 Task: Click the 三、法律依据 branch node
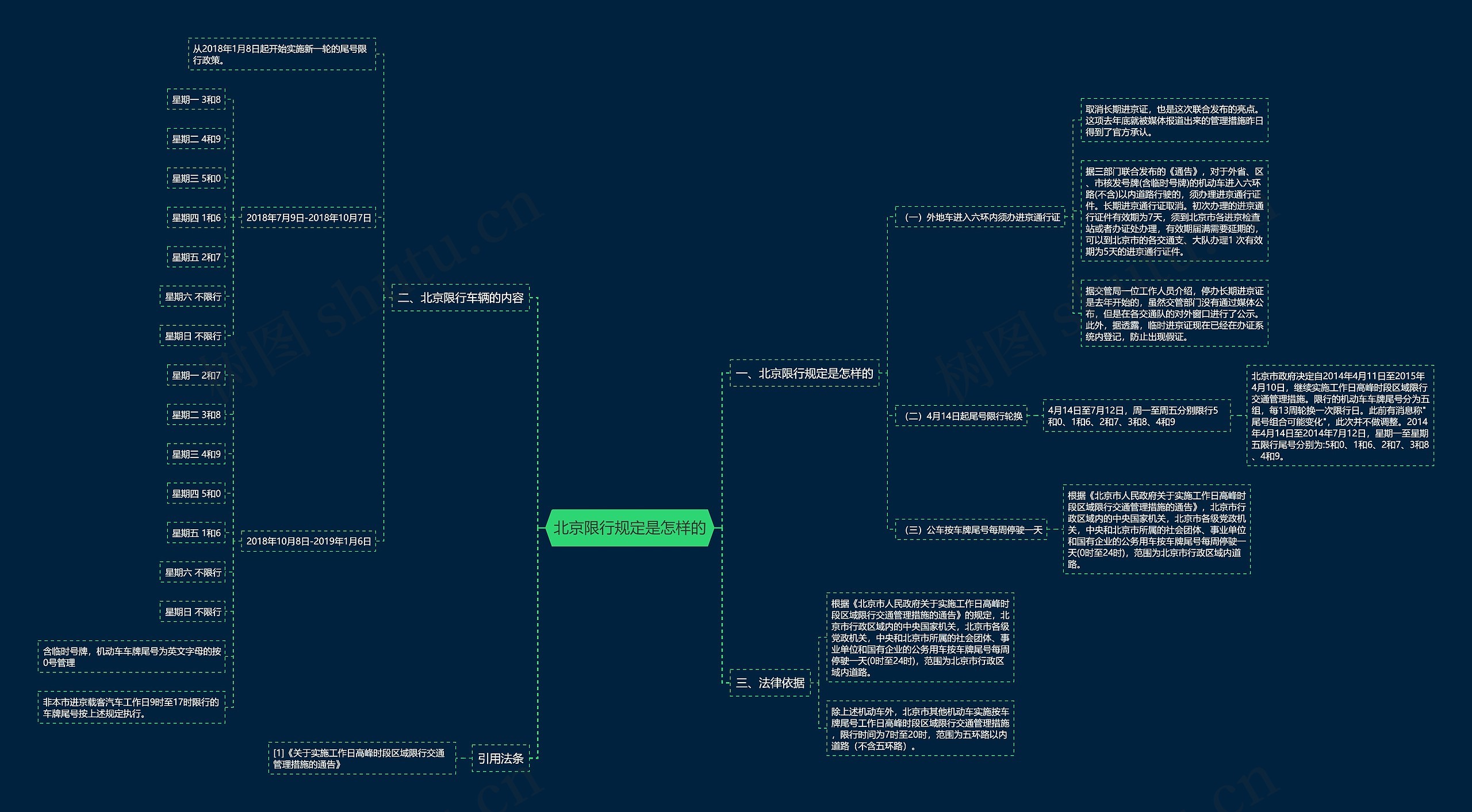pos(770,683)
